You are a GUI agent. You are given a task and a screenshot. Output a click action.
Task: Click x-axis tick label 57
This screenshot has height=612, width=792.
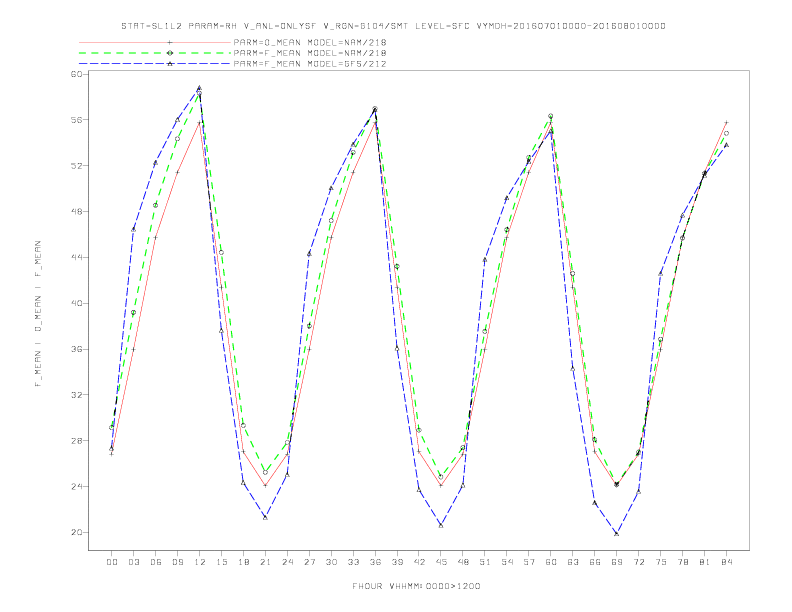[x=529, y=562]
